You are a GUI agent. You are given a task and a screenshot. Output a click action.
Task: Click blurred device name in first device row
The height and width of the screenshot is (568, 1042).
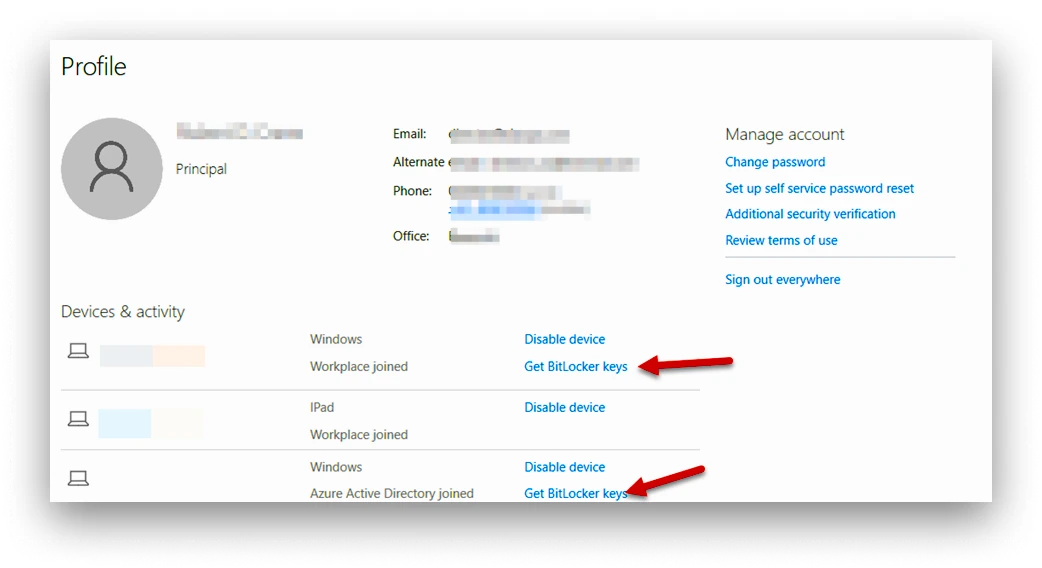point(152,356)
